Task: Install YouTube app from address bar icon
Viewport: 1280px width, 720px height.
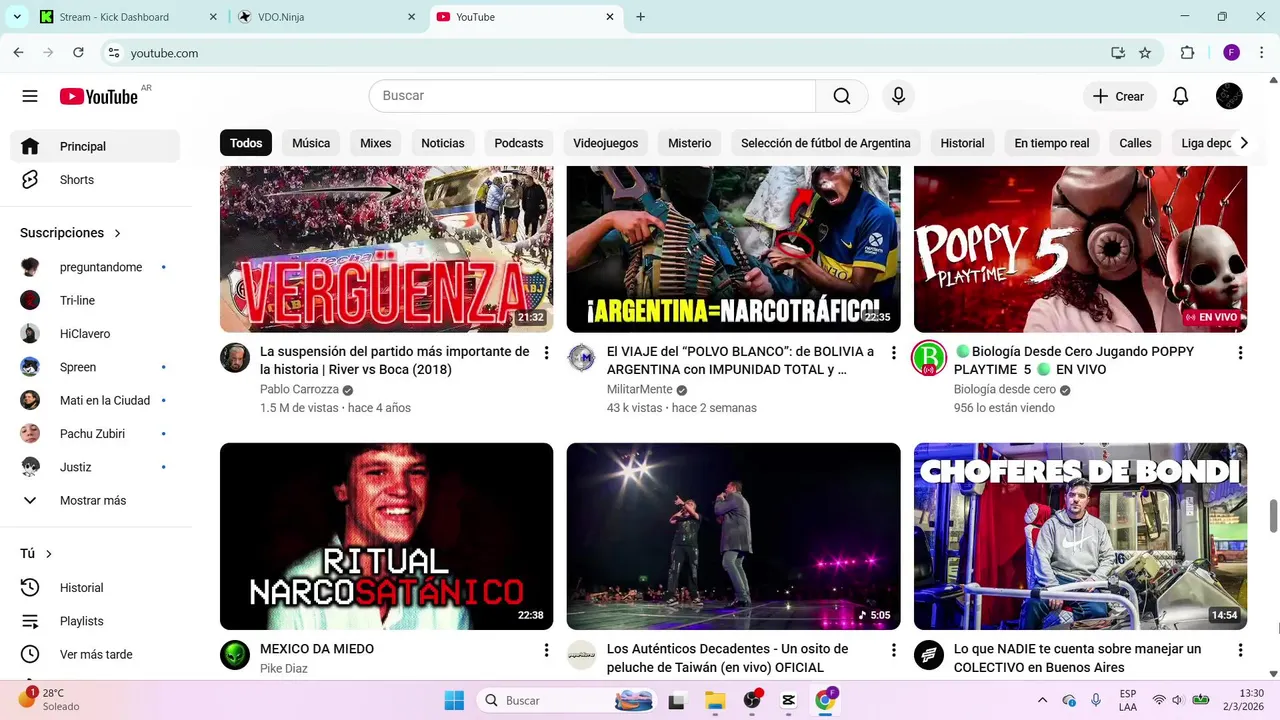Action: (x=1118, y=53)
